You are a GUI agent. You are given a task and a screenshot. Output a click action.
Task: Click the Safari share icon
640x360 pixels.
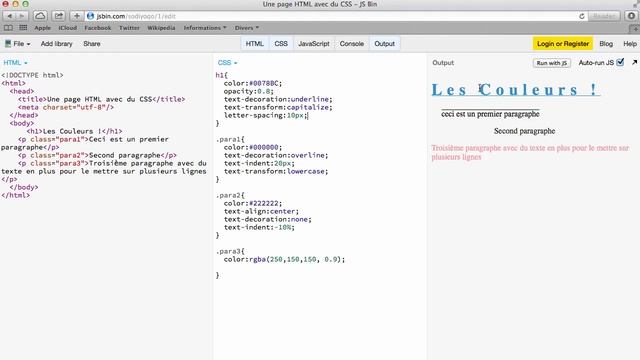[x=58, y=16]
